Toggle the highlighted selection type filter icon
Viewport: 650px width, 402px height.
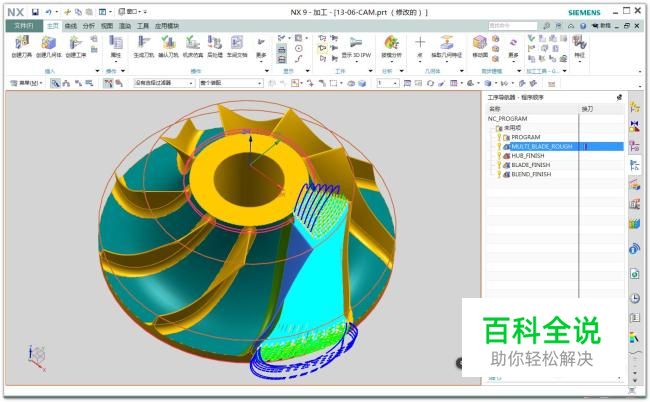tap(55, 83)
